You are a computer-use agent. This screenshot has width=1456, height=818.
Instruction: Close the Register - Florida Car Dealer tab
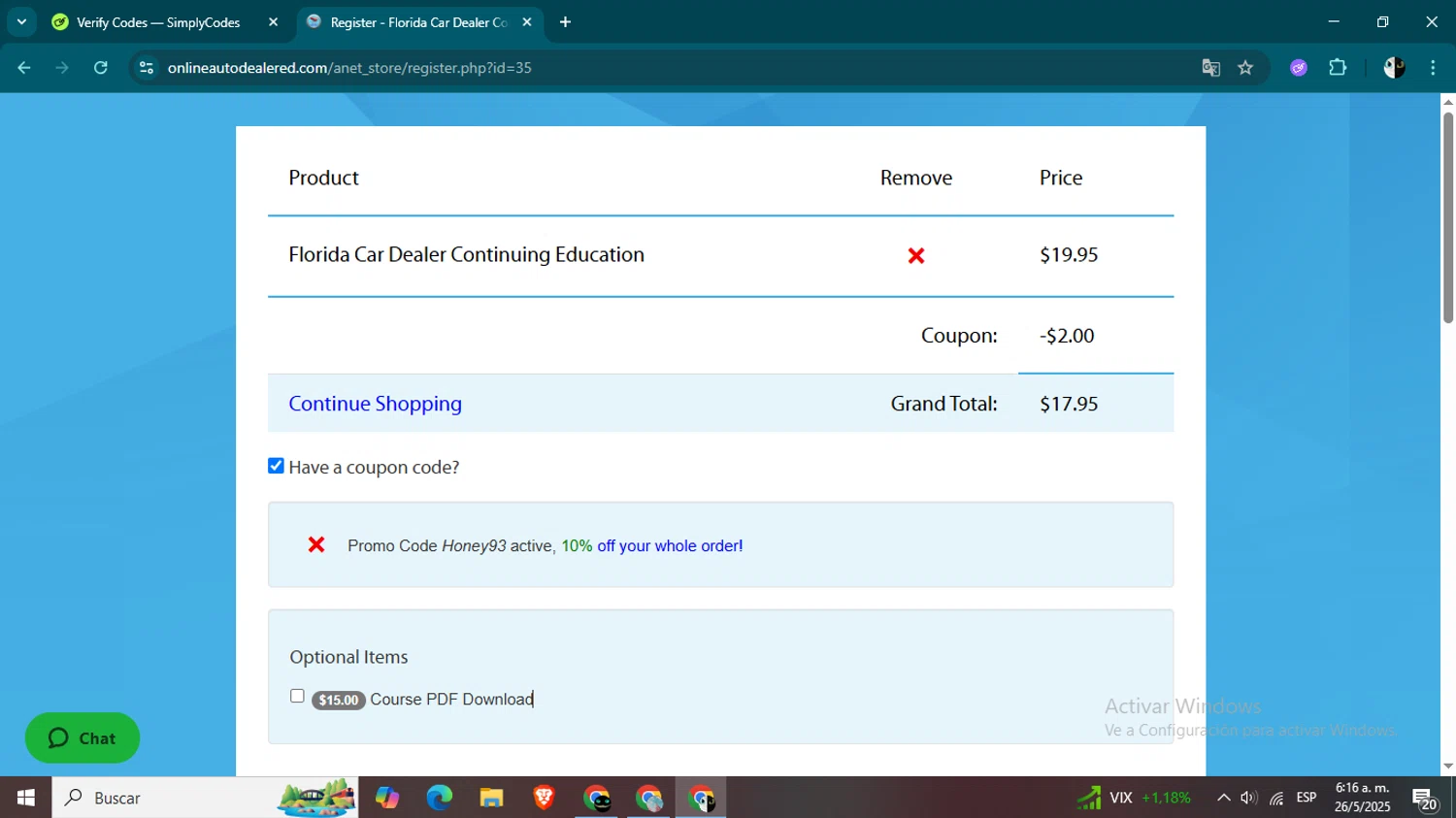coord(527,22)
